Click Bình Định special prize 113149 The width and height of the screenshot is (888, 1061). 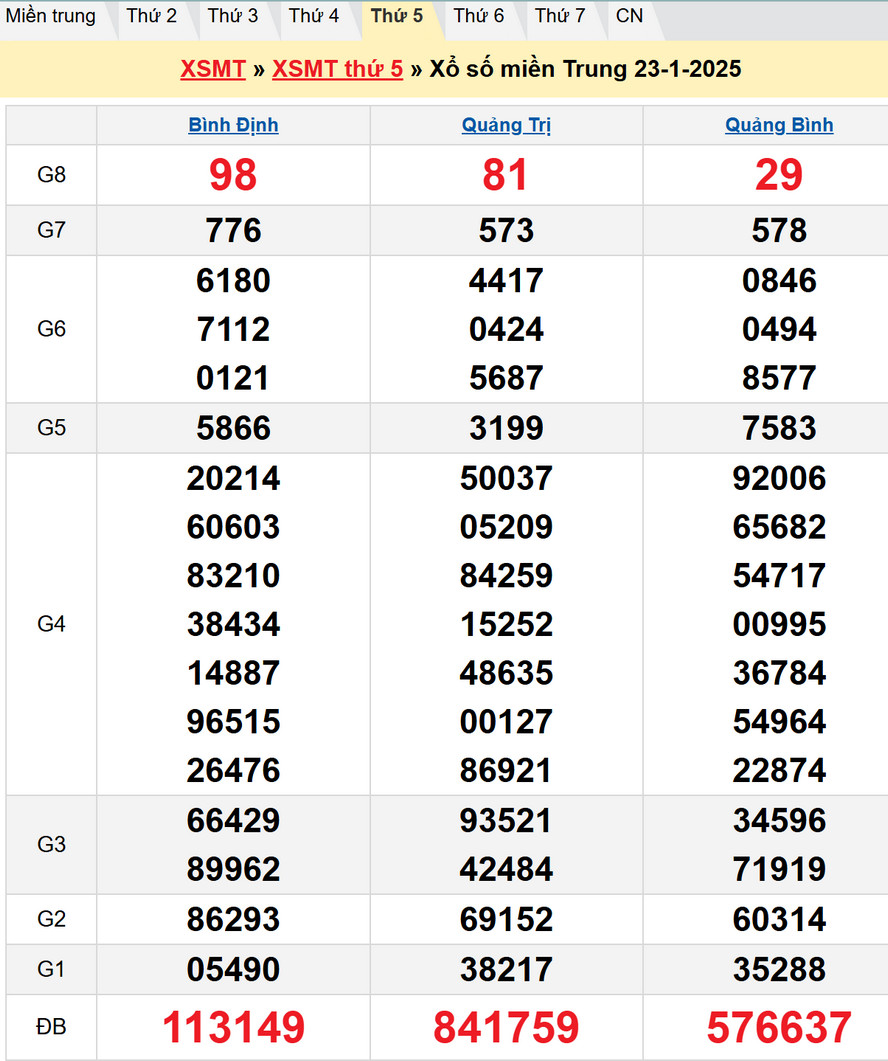tap(233, 1028)
